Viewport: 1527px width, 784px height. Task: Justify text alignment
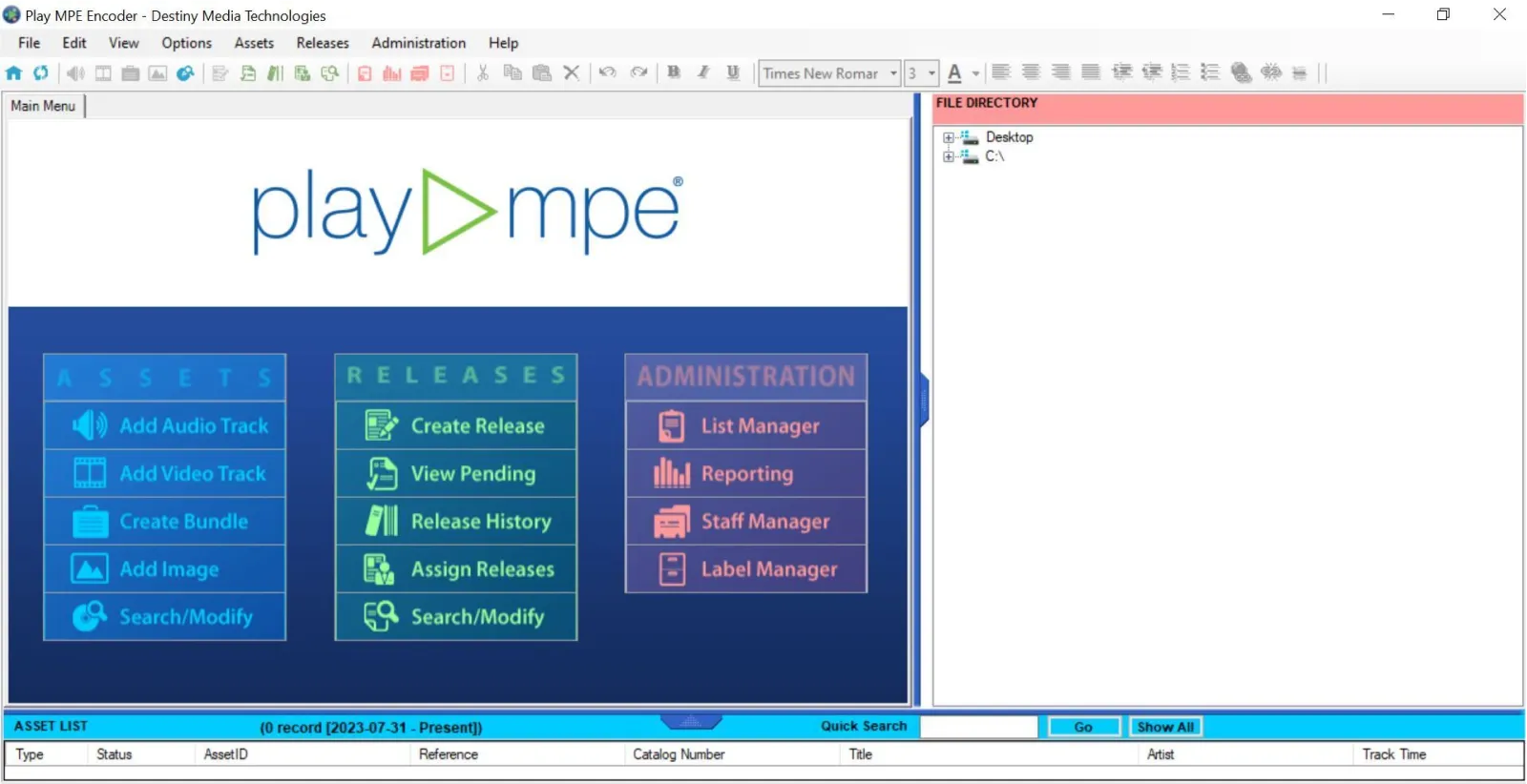(x=1091, y=72)
